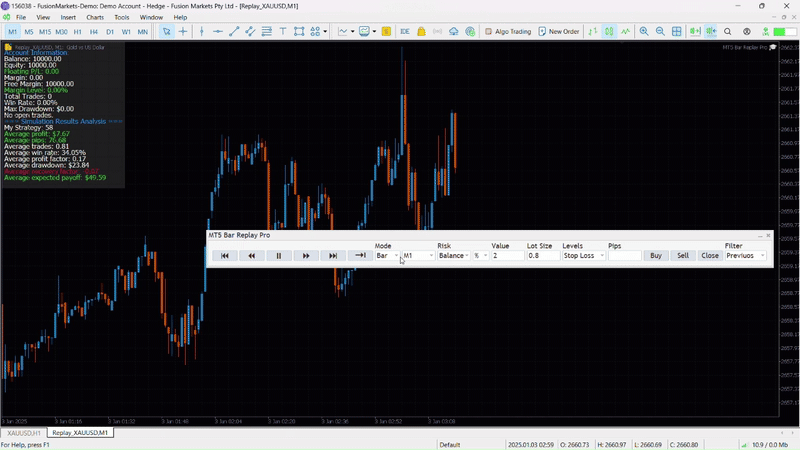The width and height of the screenshot is (800, 450).
Task: Jump replay back to the start
Action: pyautogui.click(x=224, y=256)
